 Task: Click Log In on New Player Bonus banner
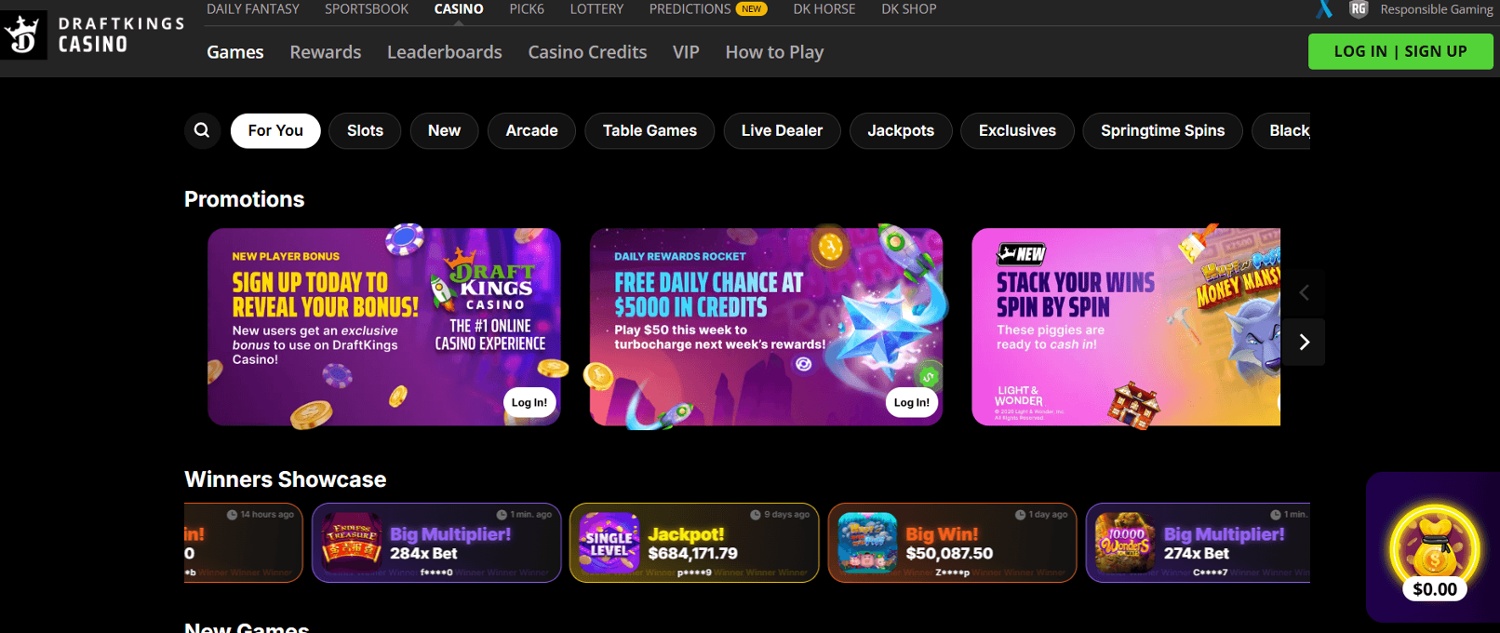[529, 403]
